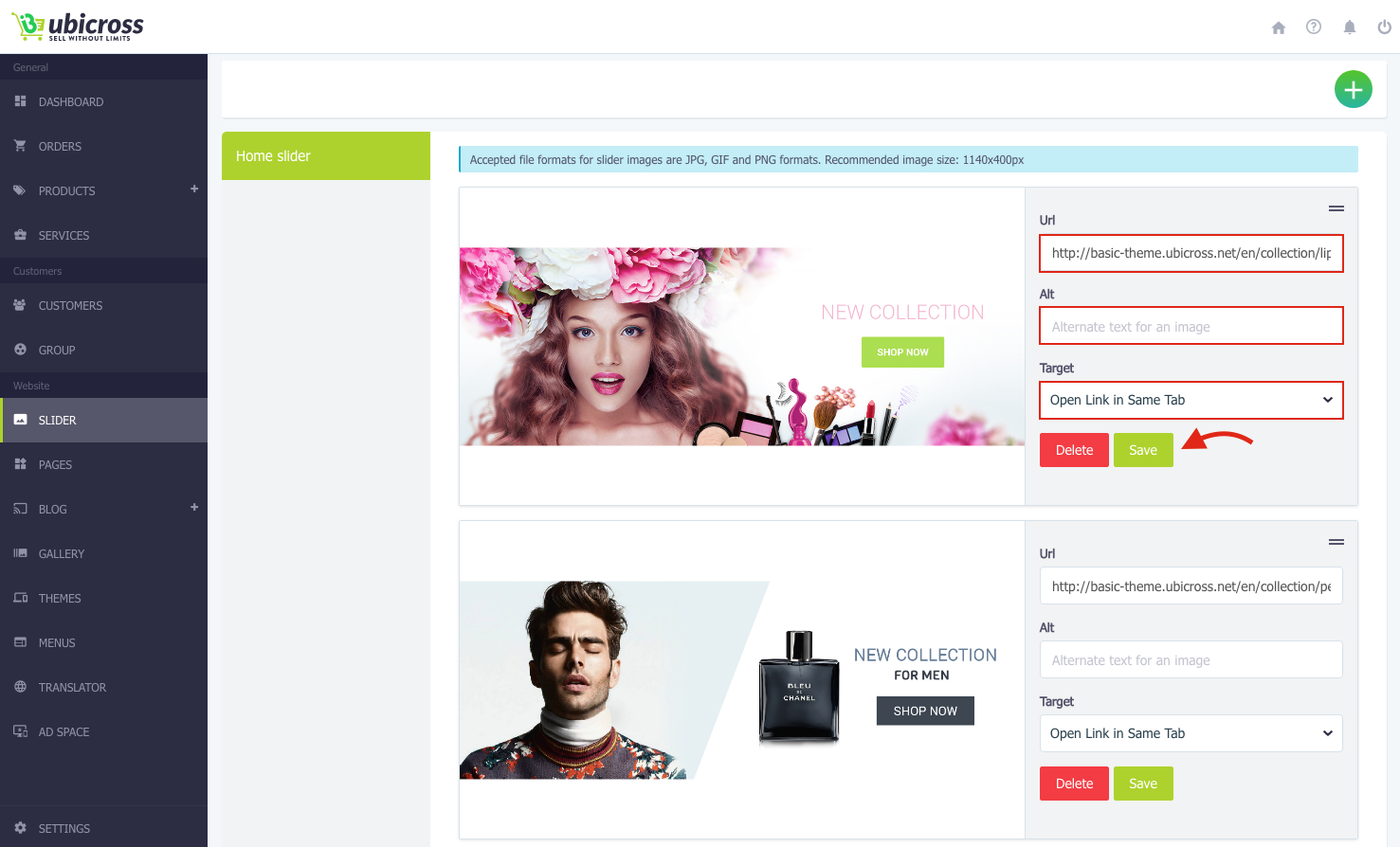Save the men's collection slide
The width and height of the screenshot is (1400, 847).
[1143, 784]
